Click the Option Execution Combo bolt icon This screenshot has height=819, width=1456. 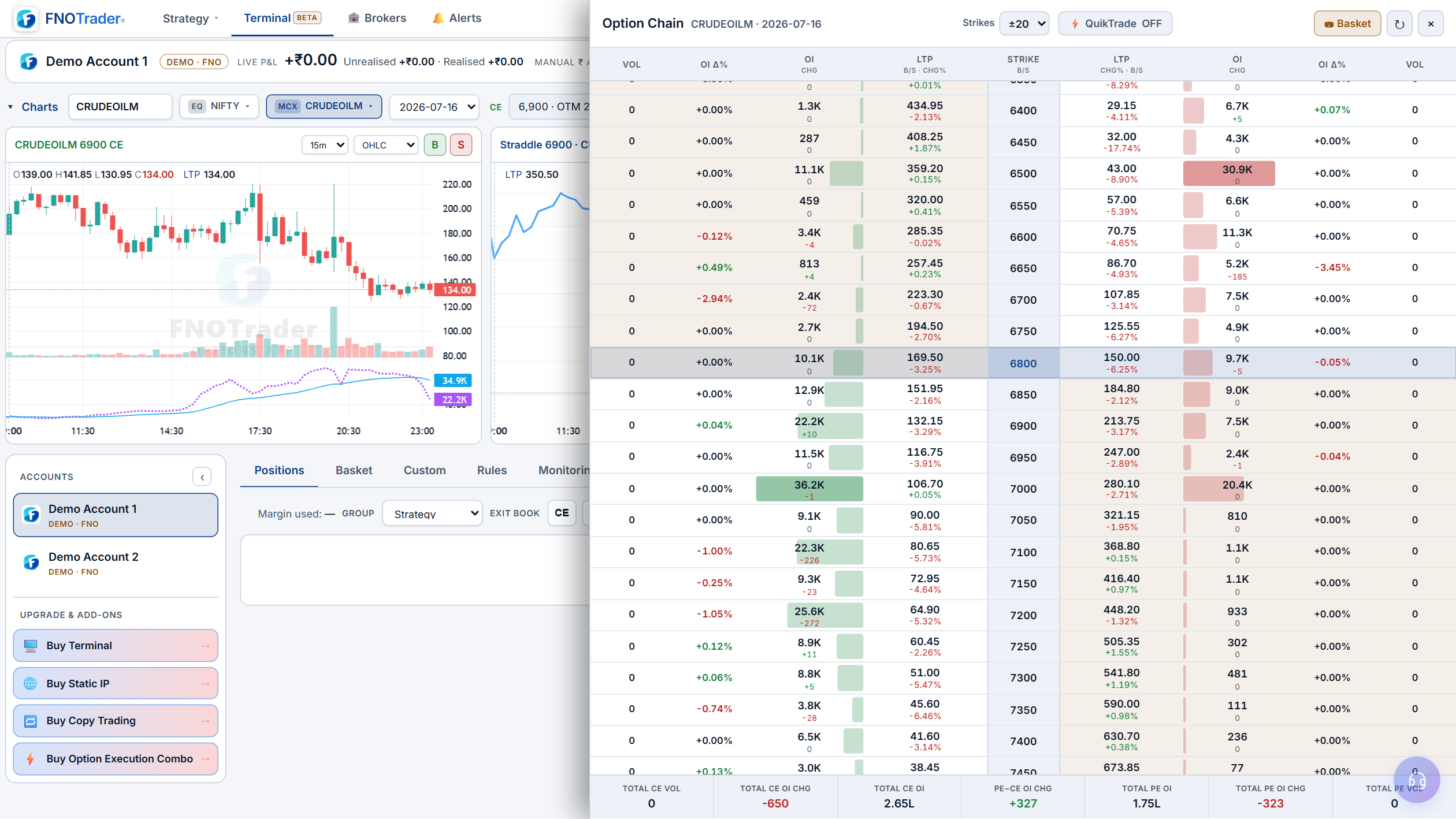coord(31,759)
